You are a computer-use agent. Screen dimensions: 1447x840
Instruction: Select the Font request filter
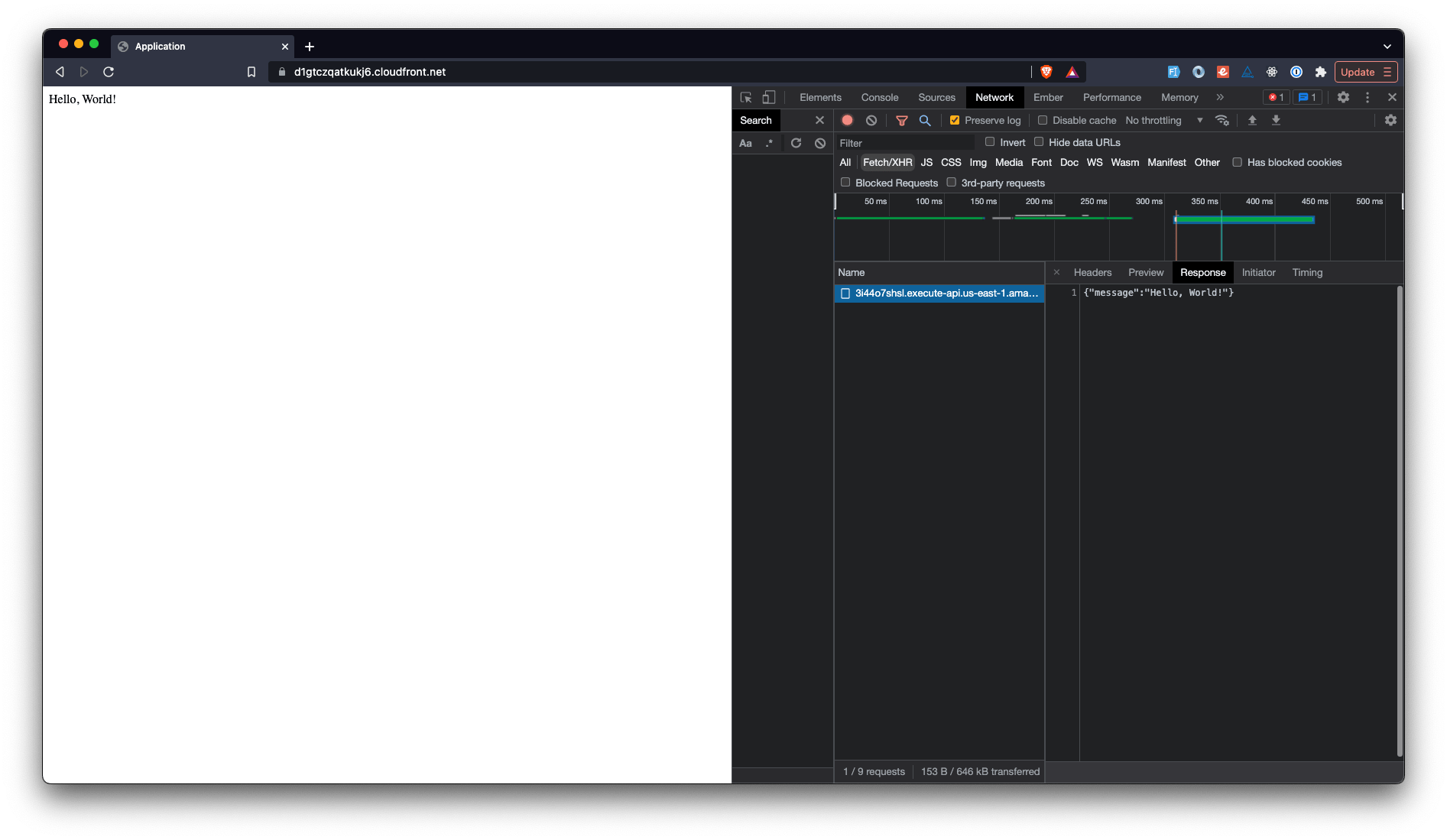point(1041,162)
